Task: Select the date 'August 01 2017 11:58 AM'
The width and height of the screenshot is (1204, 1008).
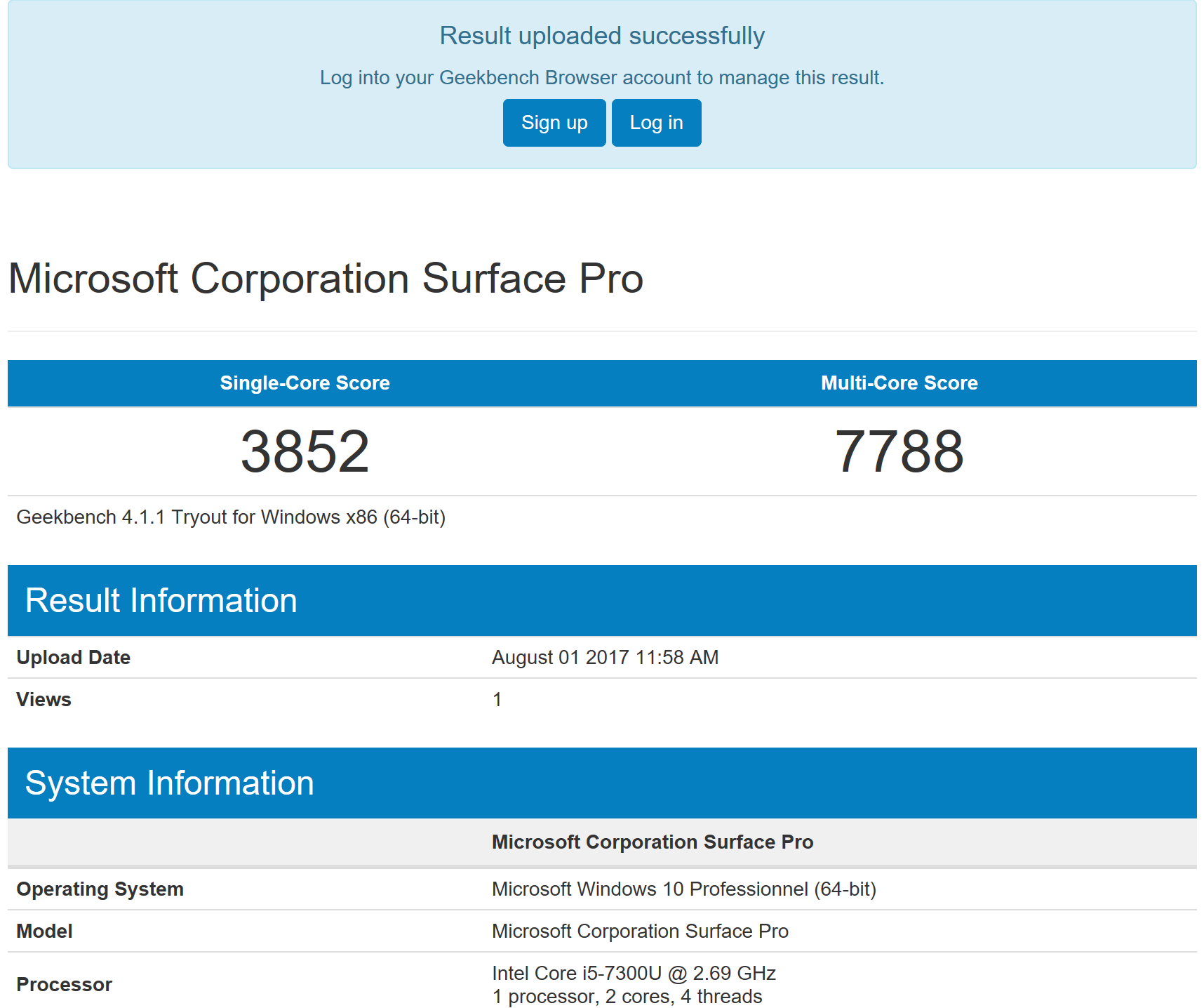Action: (x=605, y=658)
